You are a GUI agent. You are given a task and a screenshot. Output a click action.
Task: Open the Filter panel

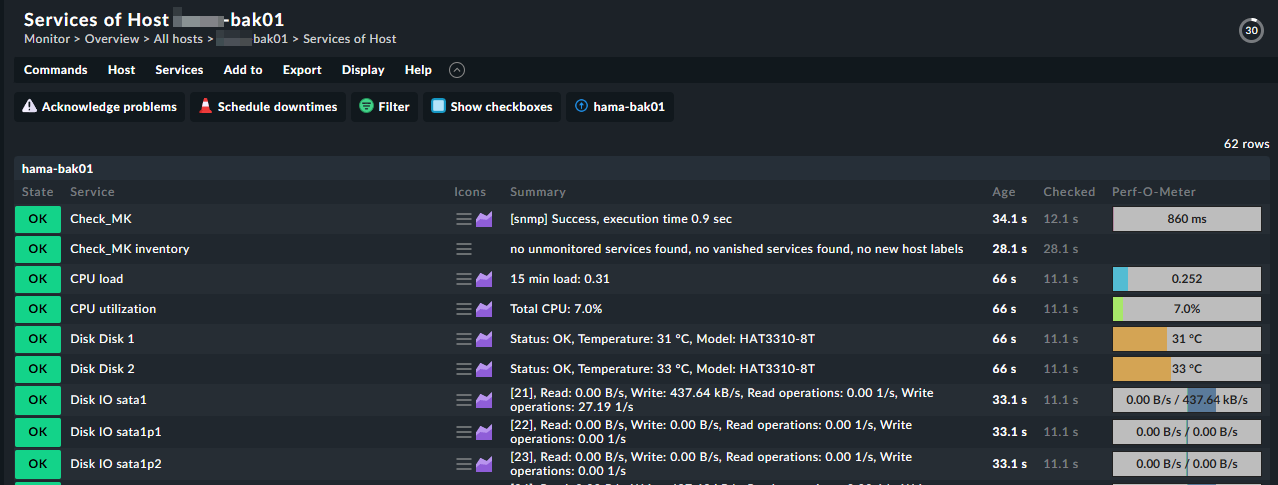point(385,107)
